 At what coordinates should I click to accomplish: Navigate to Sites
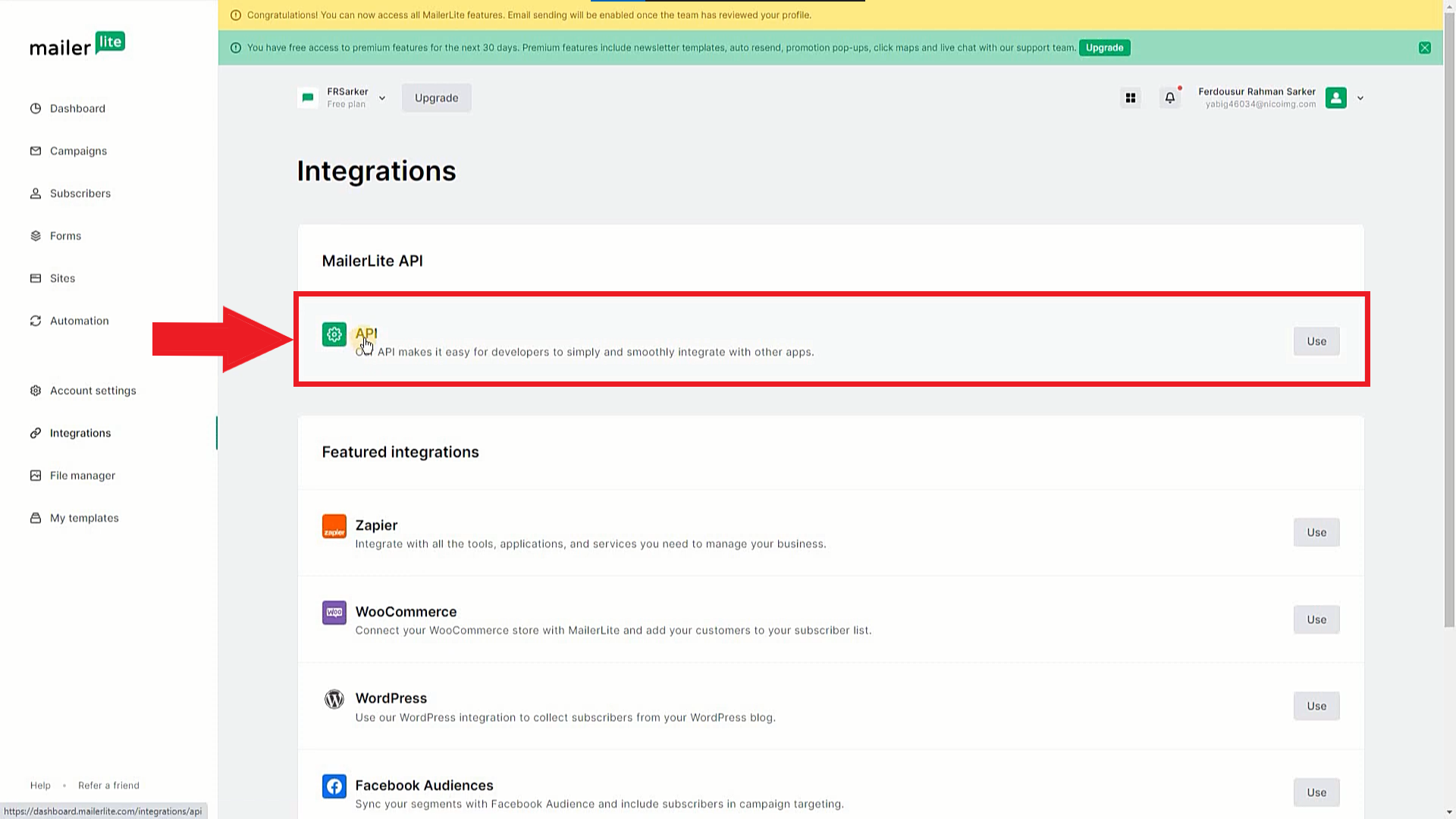coord(62,278)
